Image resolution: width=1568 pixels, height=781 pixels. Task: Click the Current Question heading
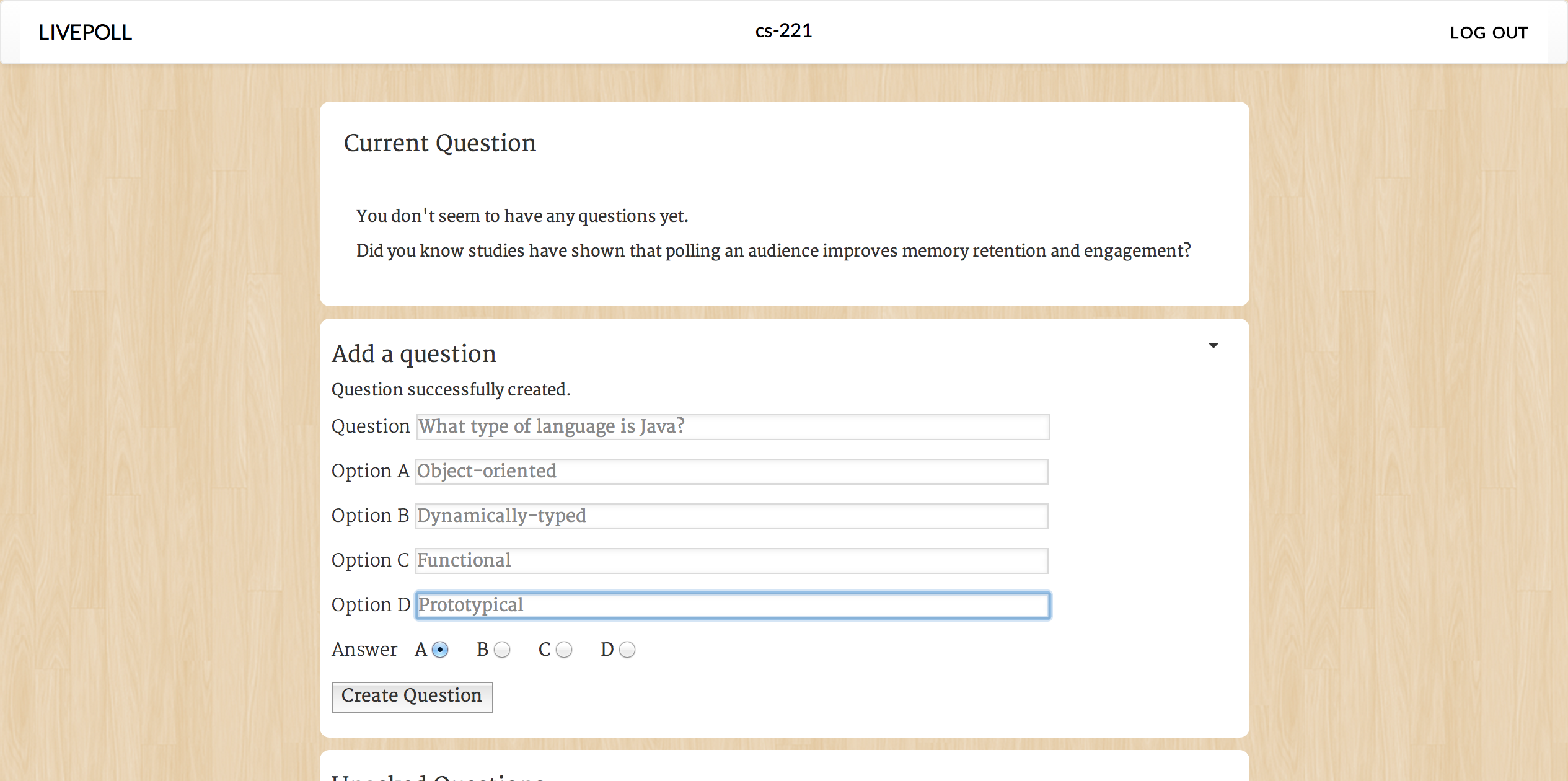pyautogui.click(x=439, y=143)
